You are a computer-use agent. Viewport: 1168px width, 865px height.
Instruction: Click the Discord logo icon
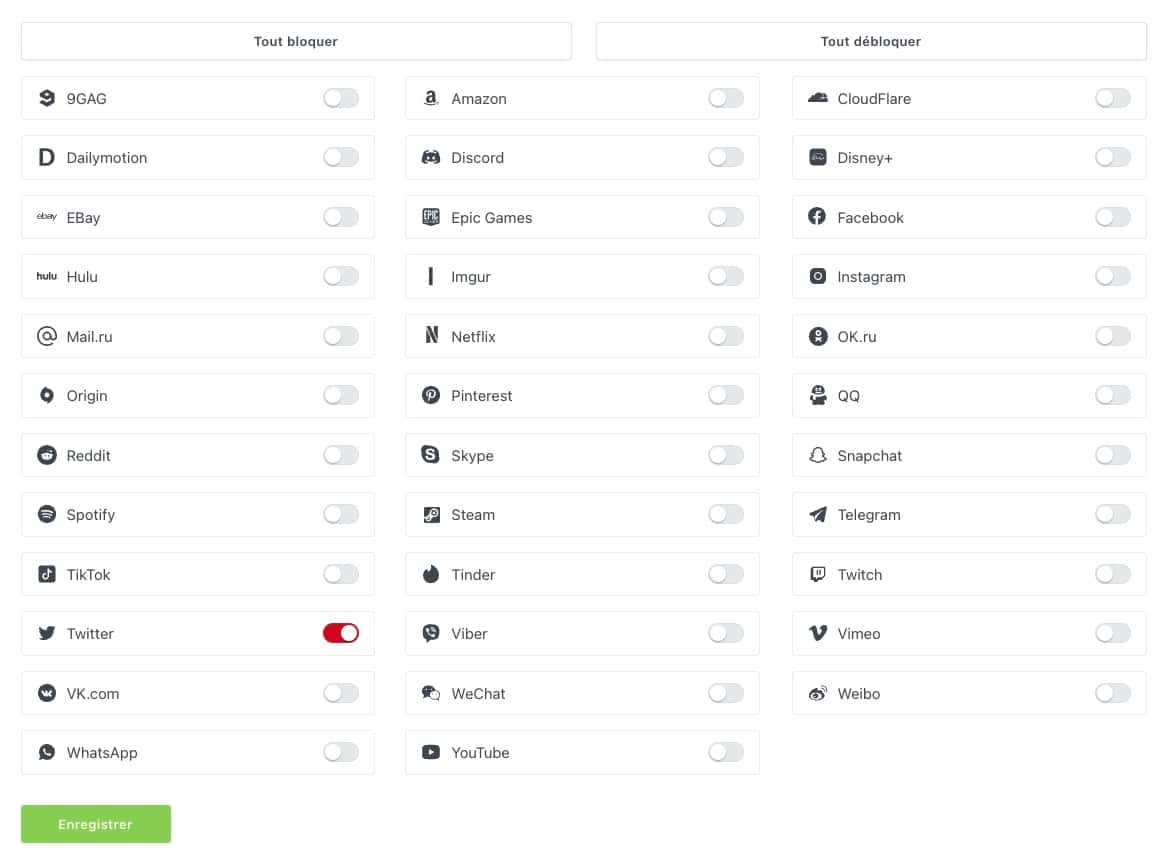(x=431, y=157)
